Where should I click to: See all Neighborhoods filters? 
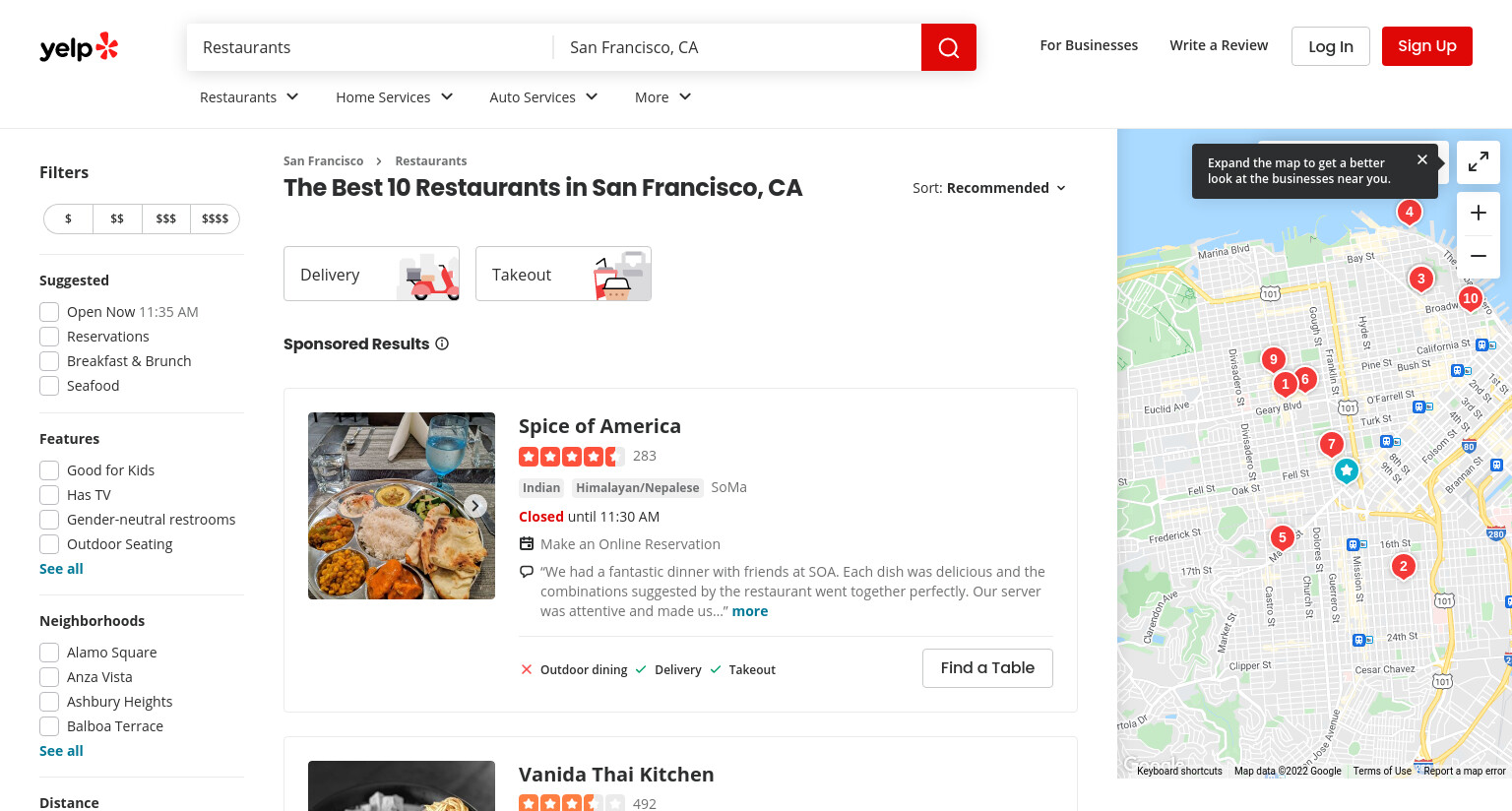(x=61, y=751)
